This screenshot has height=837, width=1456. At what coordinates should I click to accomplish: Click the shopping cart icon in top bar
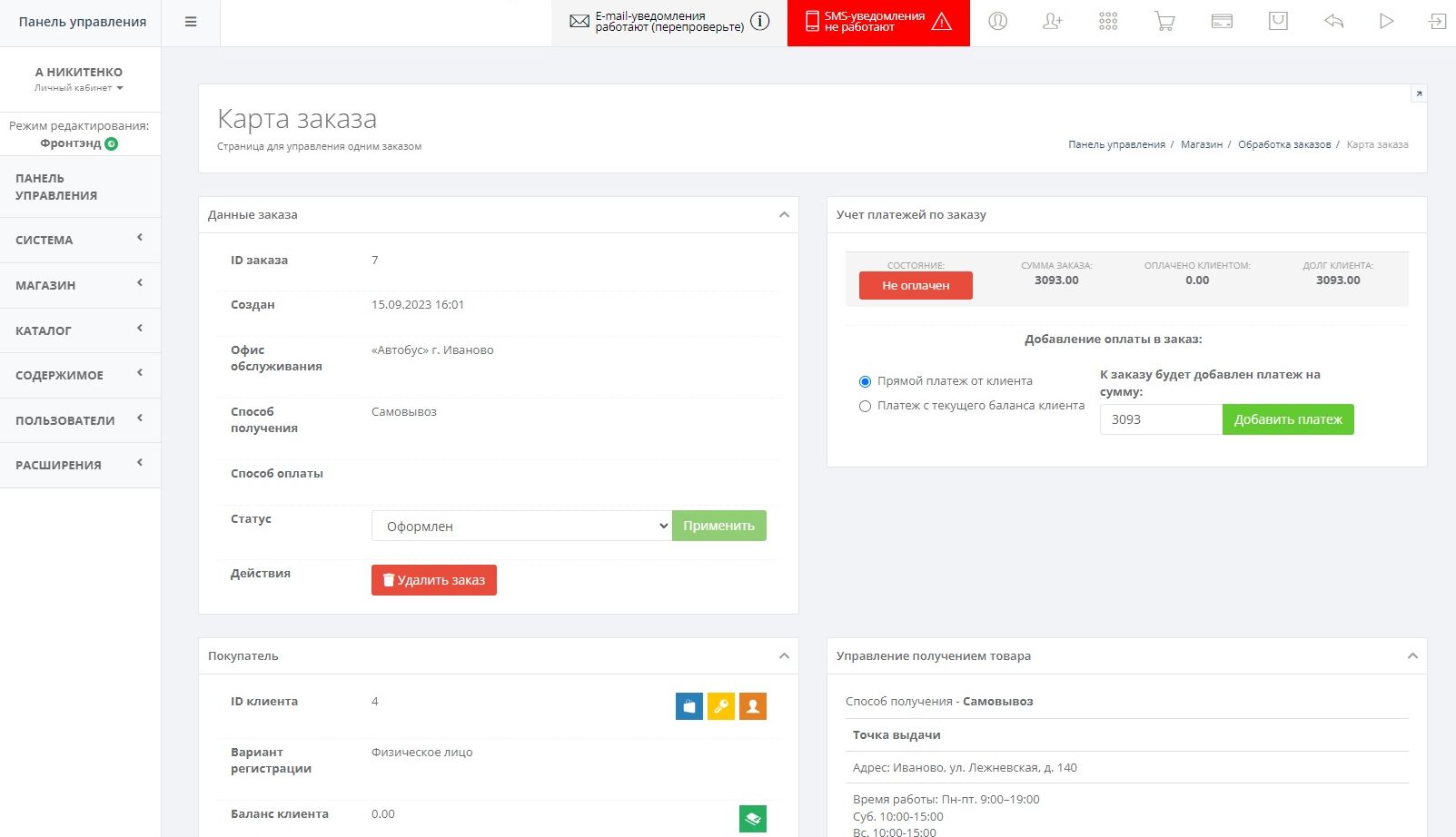click(1164, 22)
